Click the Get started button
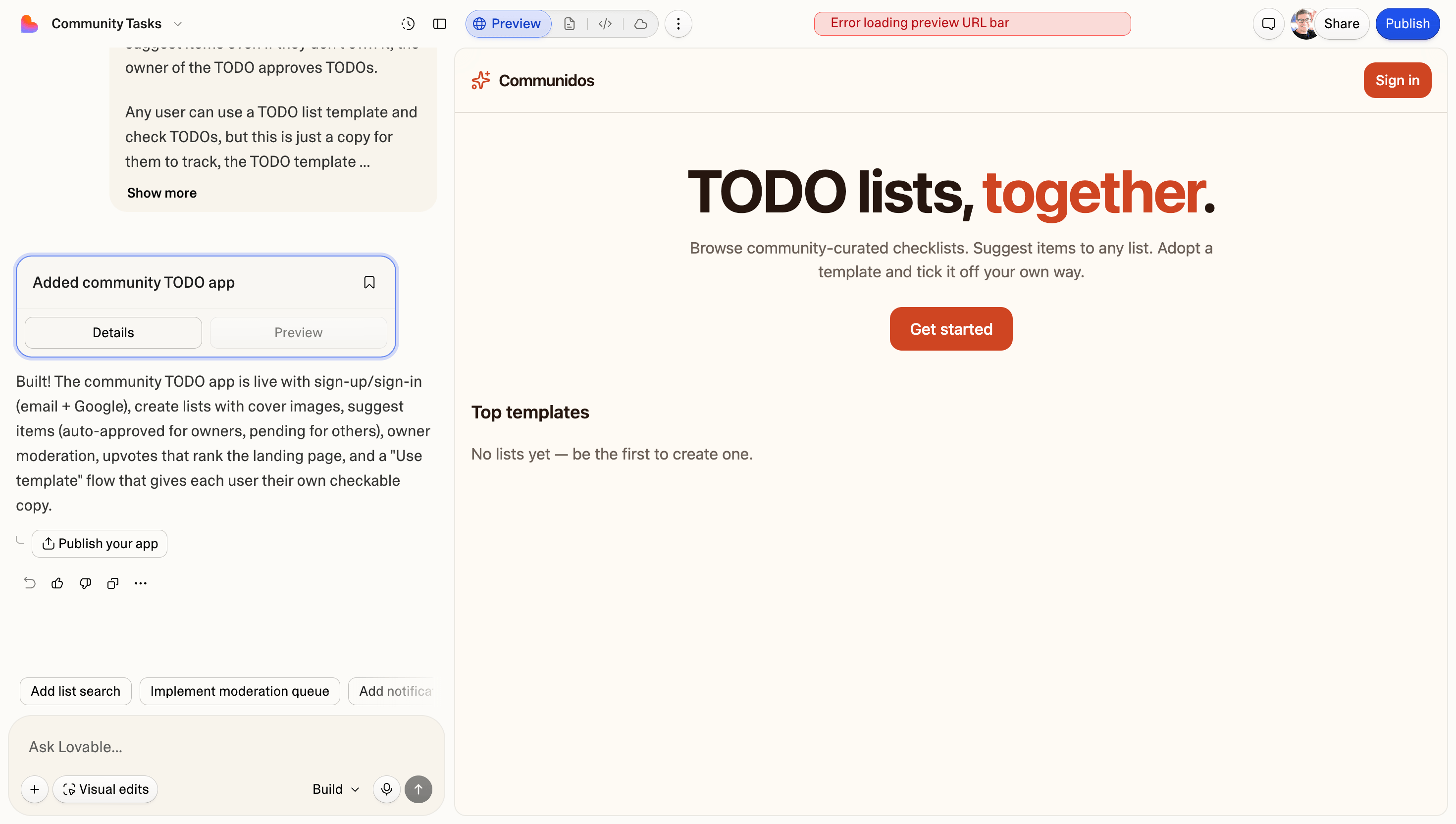This screenshot has height=824, width=1456. (951, 329)
